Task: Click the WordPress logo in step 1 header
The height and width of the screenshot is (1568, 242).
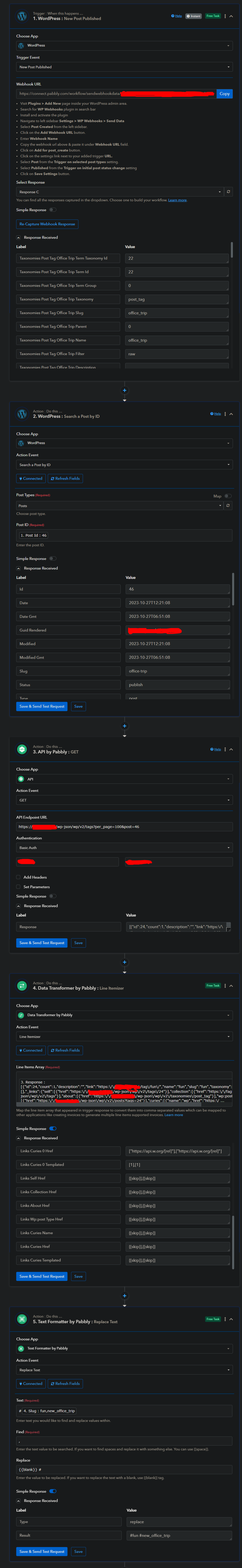Action: click(22, 16)
